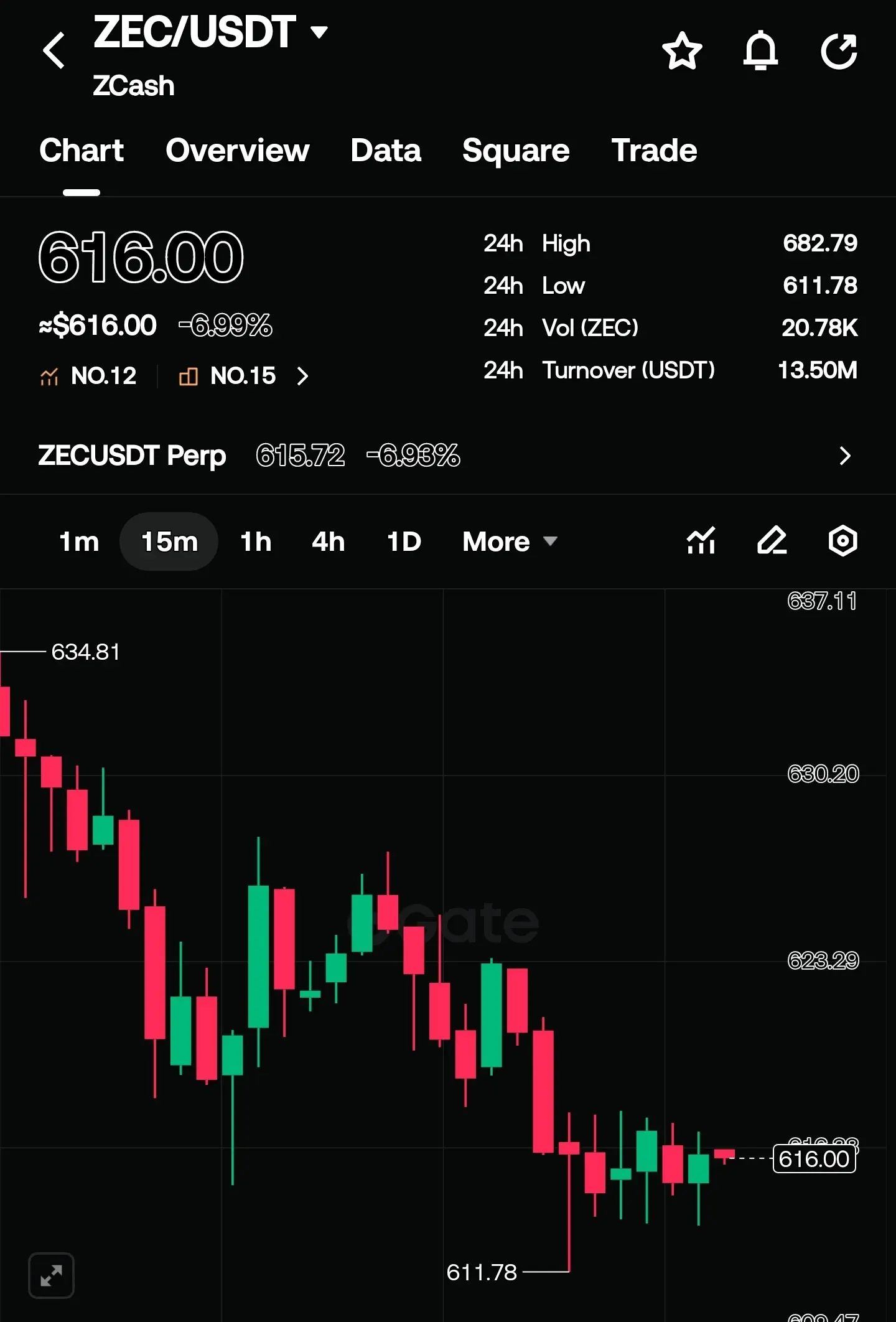
Task: Select the 15m timeframe
Action: [x=169, y=541]
